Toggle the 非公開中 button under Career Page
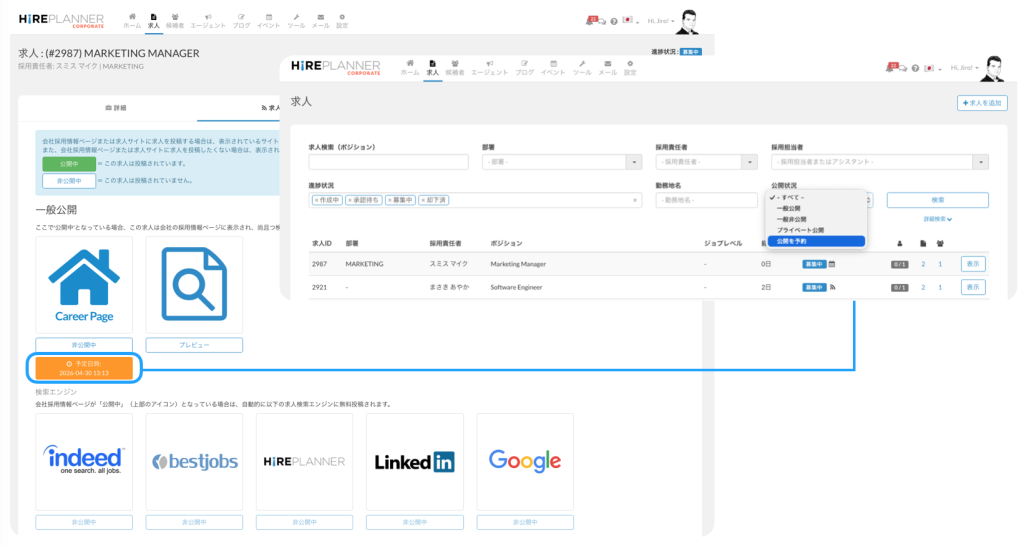Viewport: 1024px width, 546px height. click(84, 345)
